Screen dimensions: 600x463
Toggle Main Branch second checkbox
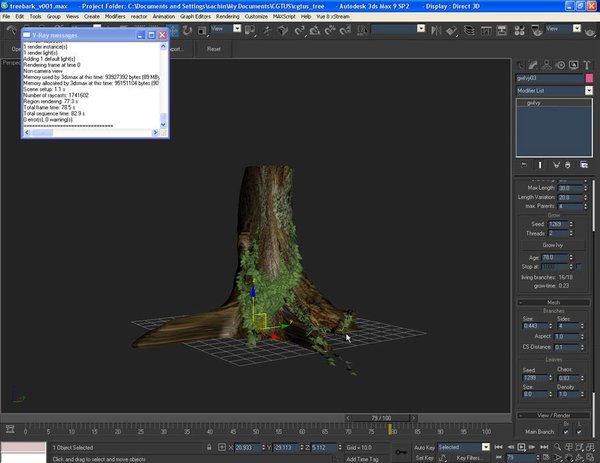click(581, 430)
